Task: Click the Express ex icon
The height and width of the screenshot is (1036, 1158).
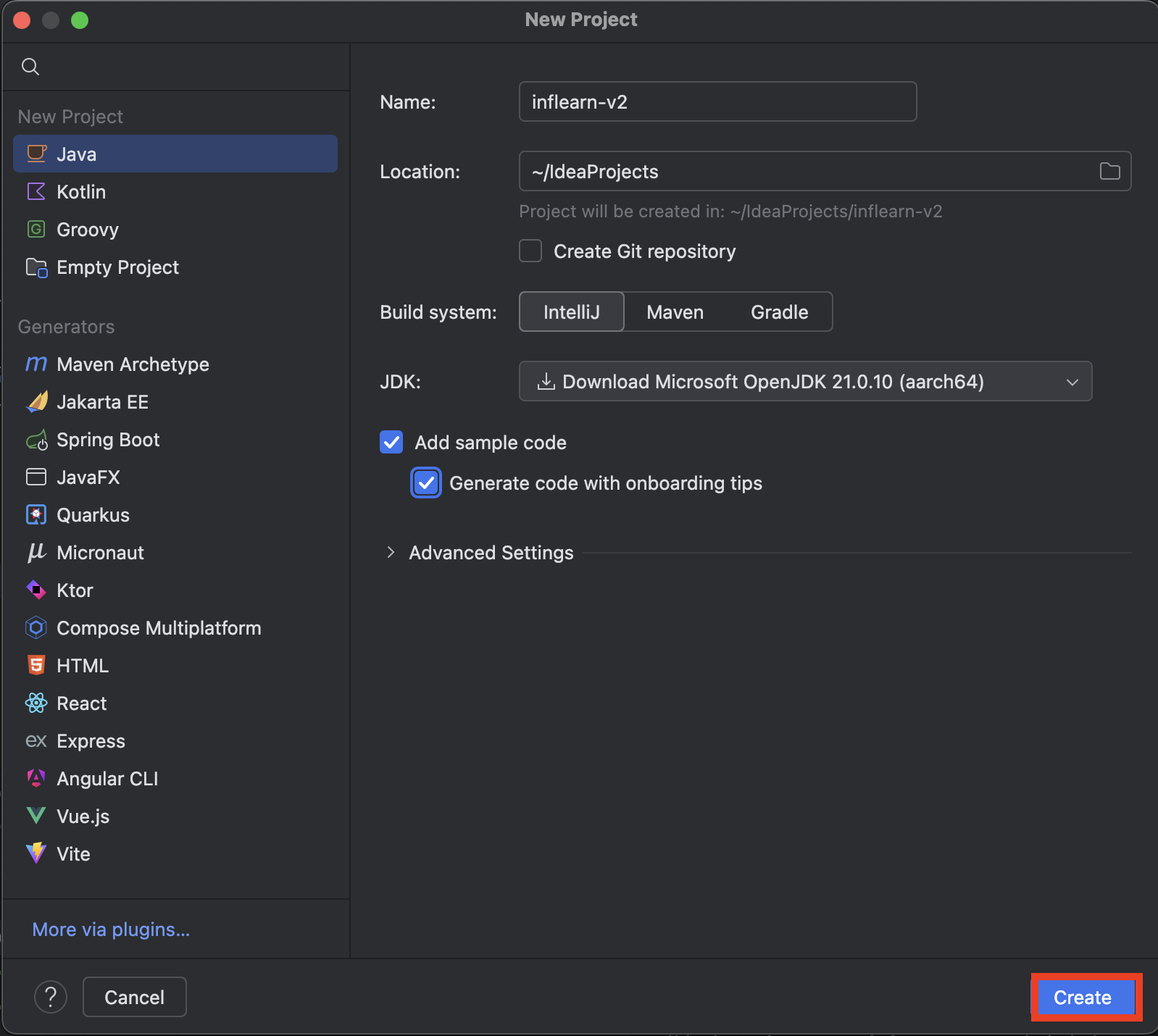Action: [x=36, y=740]
